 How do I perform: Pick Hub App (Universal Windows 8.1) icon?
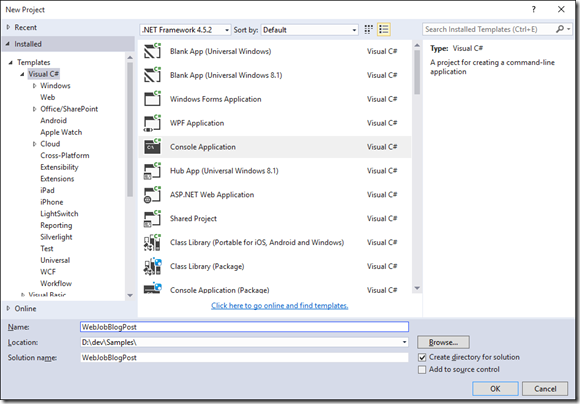pyautogui.click(x=152, y=171)
